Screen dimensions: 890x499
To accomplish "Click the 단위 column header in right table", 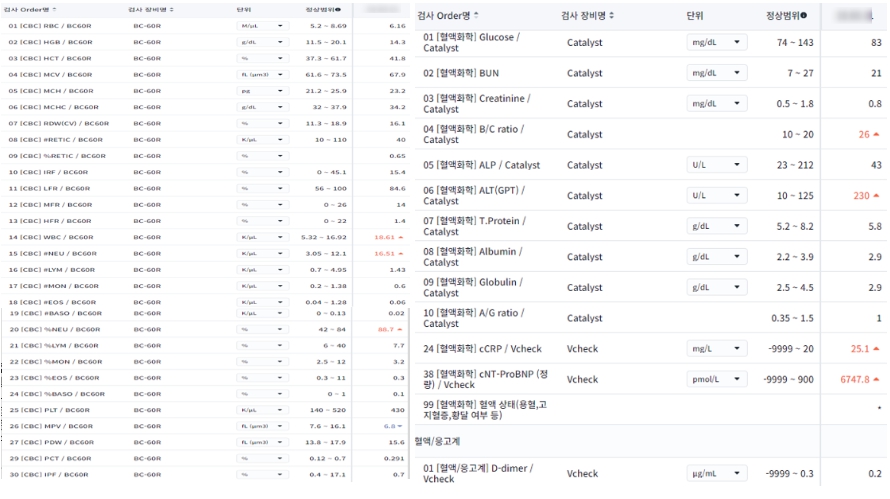I will pos(695,16).
